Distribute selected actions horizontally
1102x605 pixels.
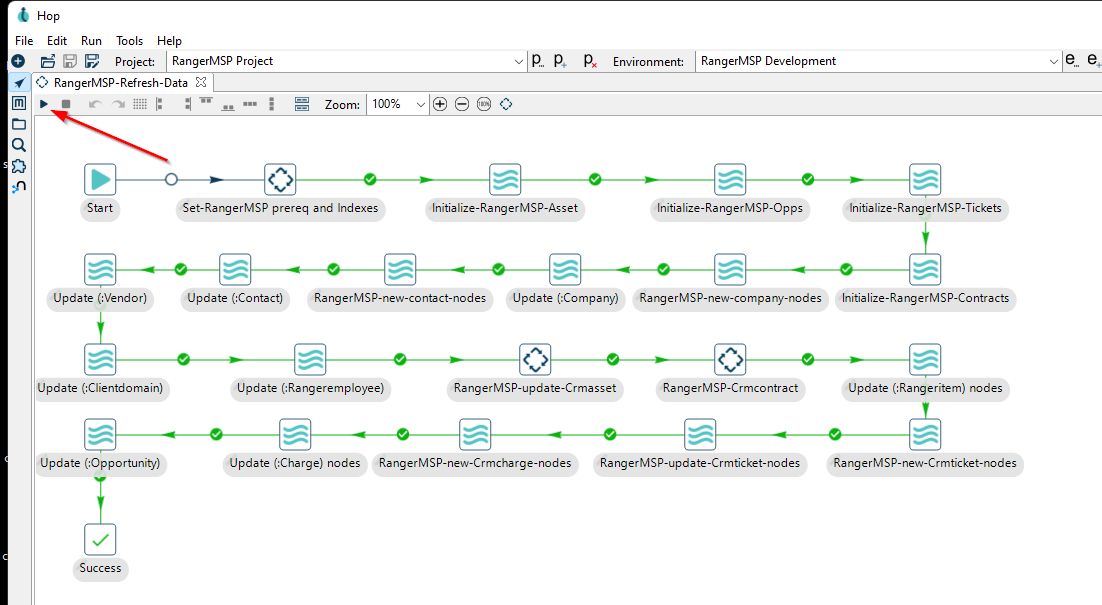(x=249, y=104)
